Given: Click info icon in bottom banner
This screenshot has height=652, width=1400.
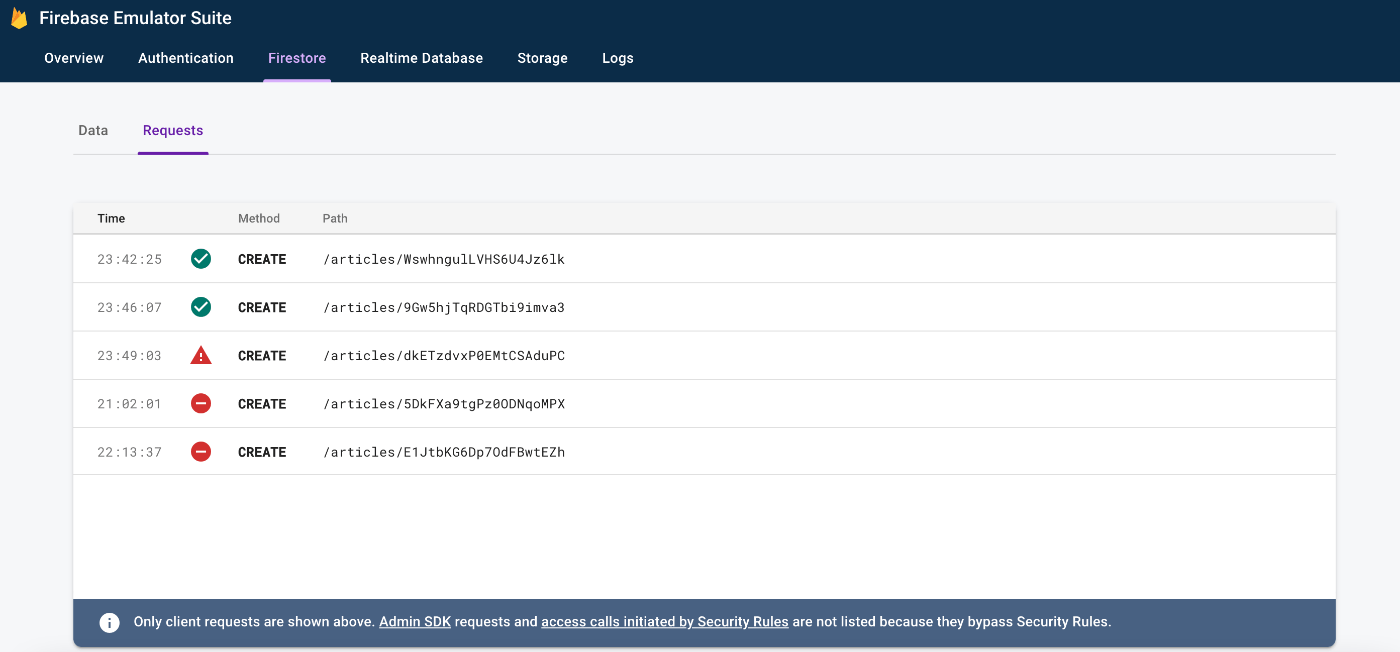Looking at the screenshot, I should [x=110, y=622].
